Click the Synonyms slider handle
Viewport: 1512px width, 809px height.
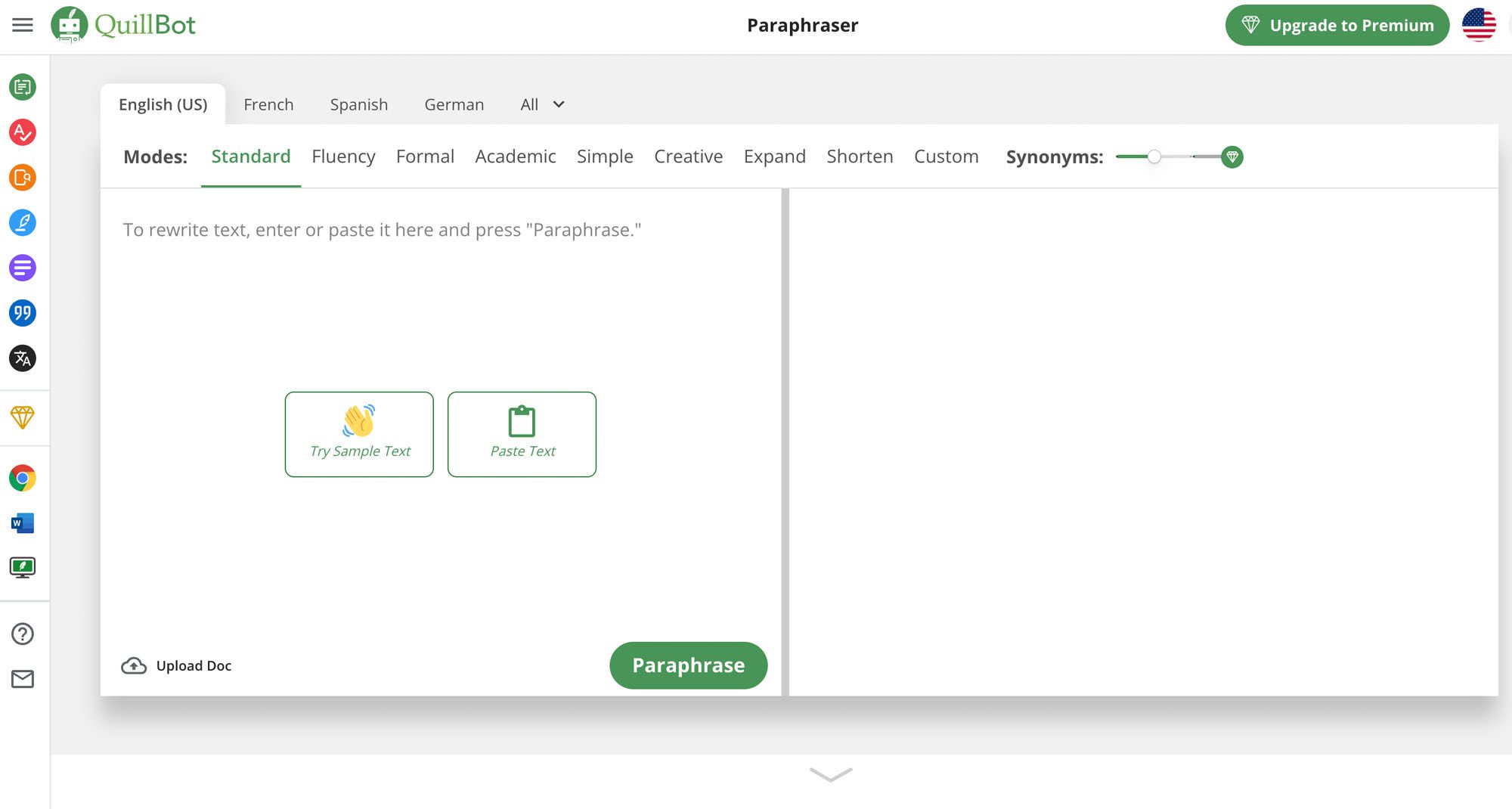pyautogui.click(x=1154, y=157)
